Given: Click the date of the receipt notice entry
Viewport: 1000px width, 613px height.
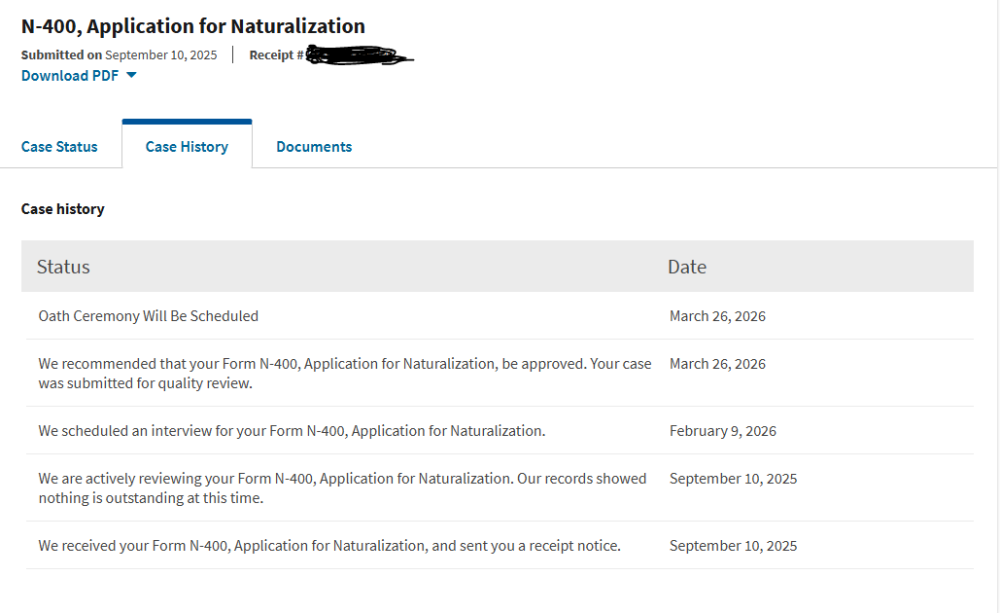Looking at the screenshot, I should pos(733,546).
